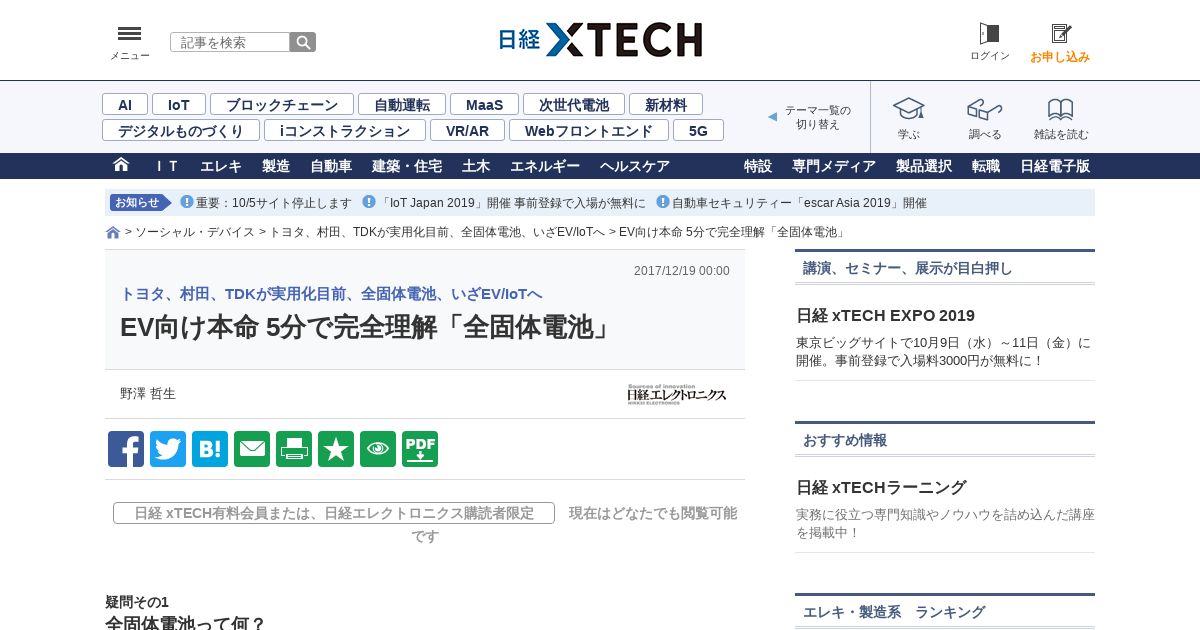This screenshot has width=1200, height=630.
Task: Click 有料会員または購読者限定 badge
Action: (x=334, y=513)
